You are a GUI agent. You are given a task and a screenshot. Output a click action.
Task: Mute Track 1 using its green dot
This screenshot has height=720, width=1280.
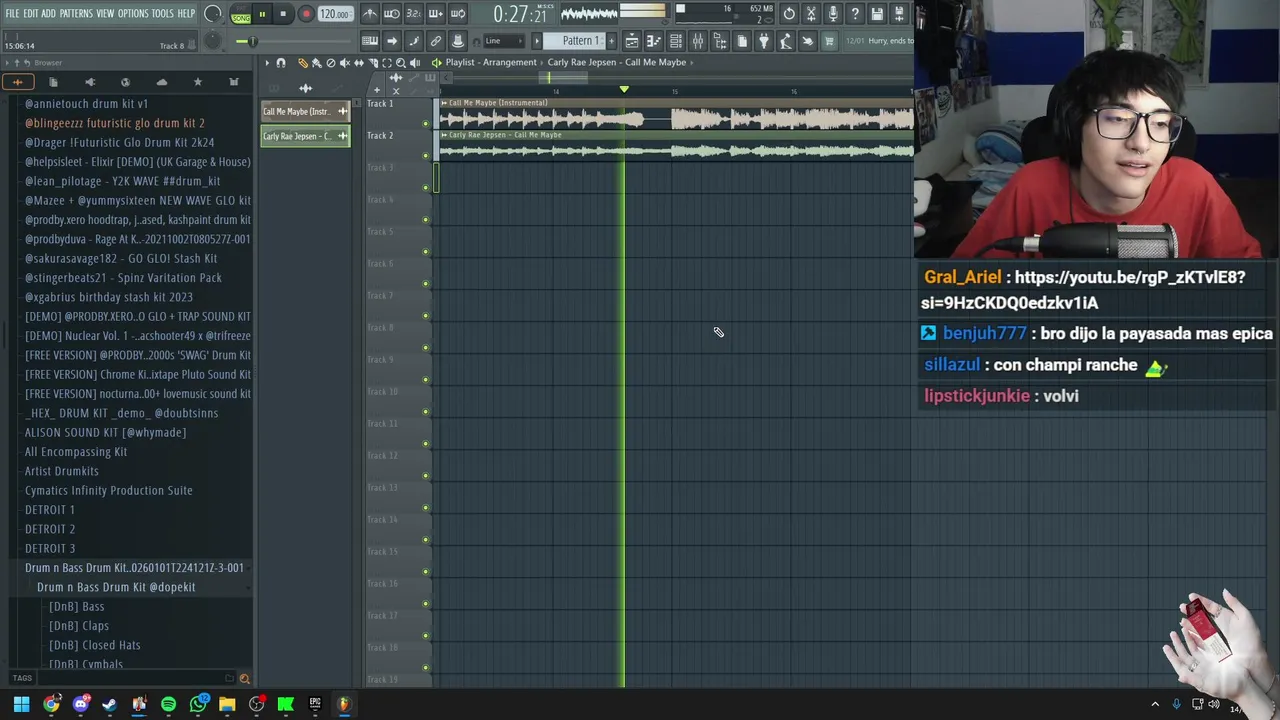[426, 124]
